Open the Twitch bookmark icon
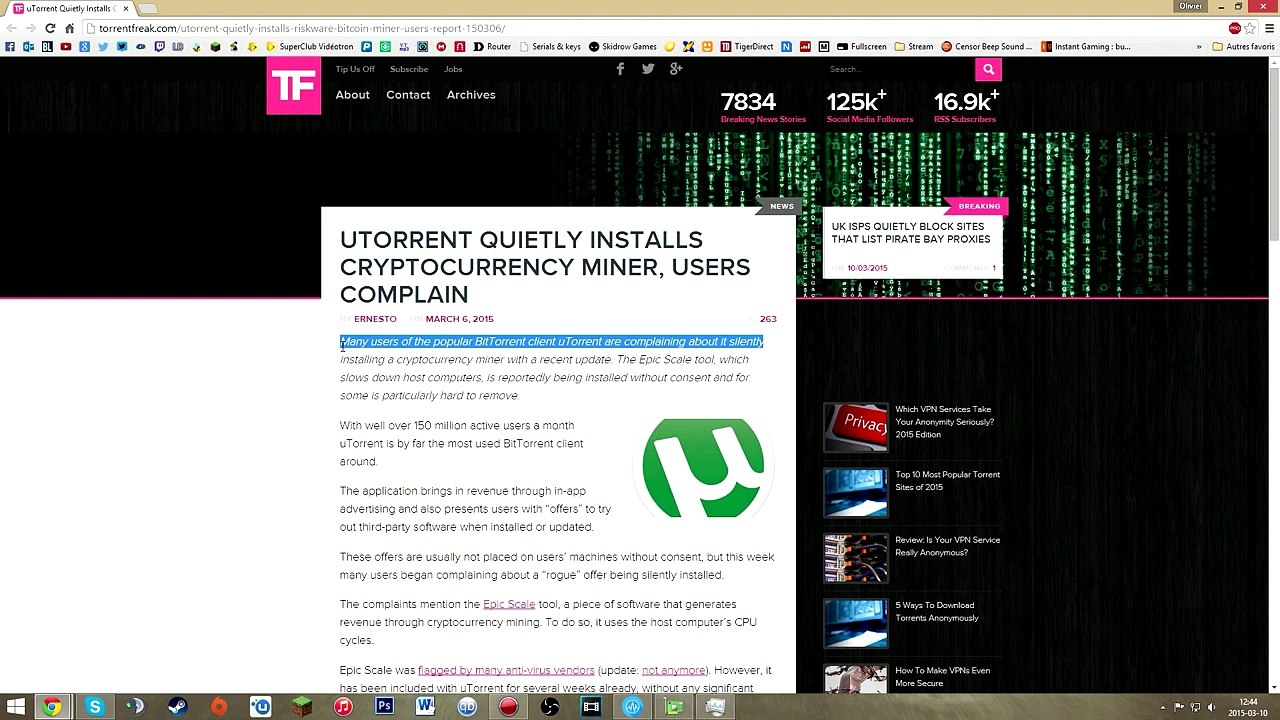This screenshot has height=720, width=1280. coord(159,46)
